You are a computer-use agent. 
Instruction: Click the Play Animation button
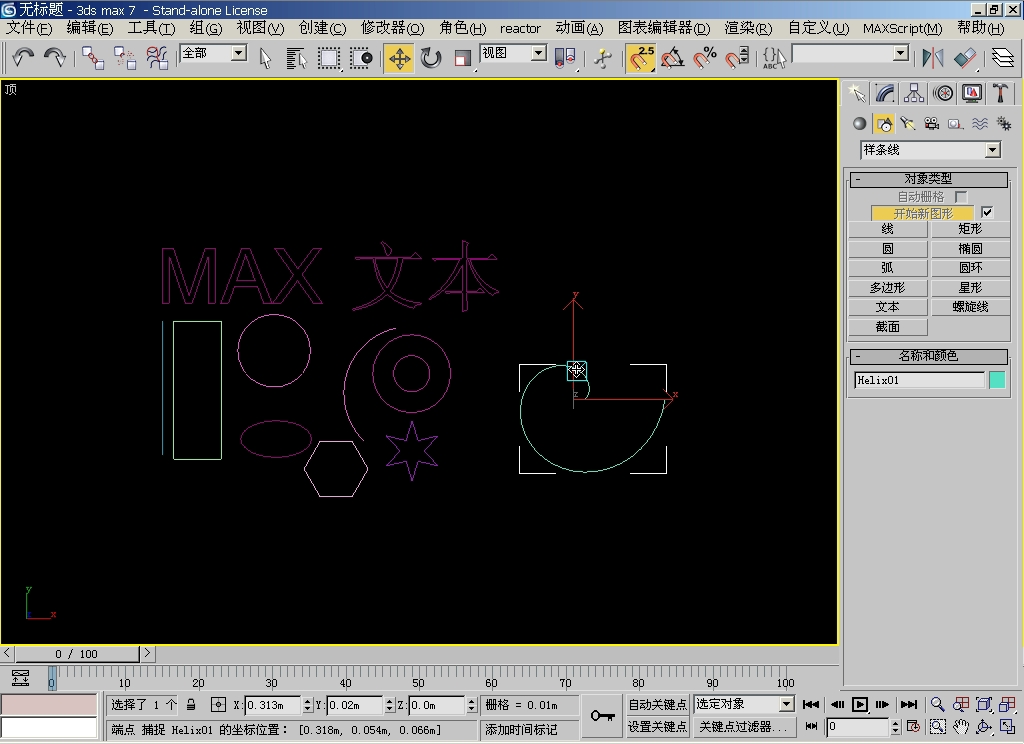coord(860,704)
